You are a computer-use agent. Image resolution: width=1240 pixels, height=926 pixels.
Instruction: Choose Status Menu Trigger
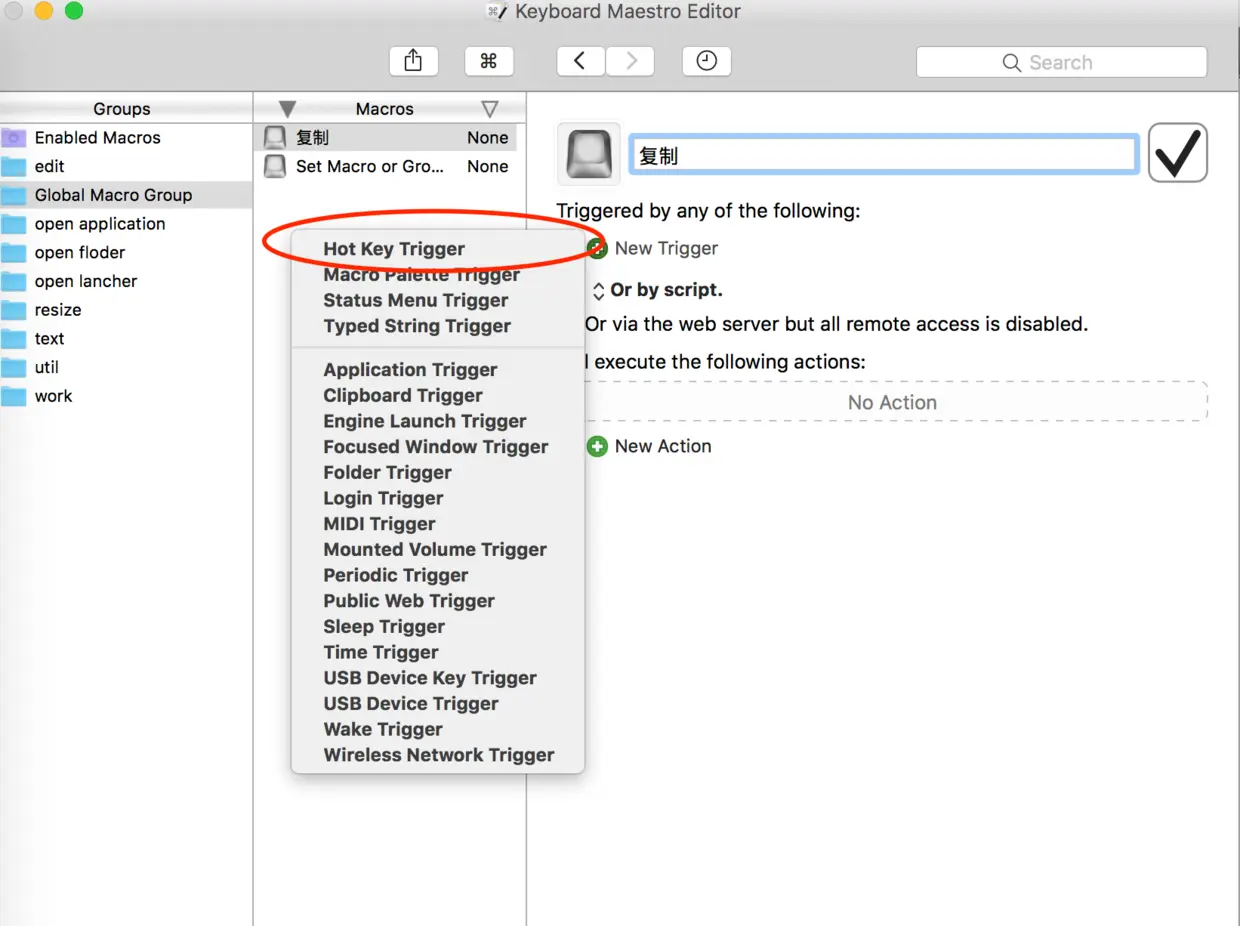[438, 301]
